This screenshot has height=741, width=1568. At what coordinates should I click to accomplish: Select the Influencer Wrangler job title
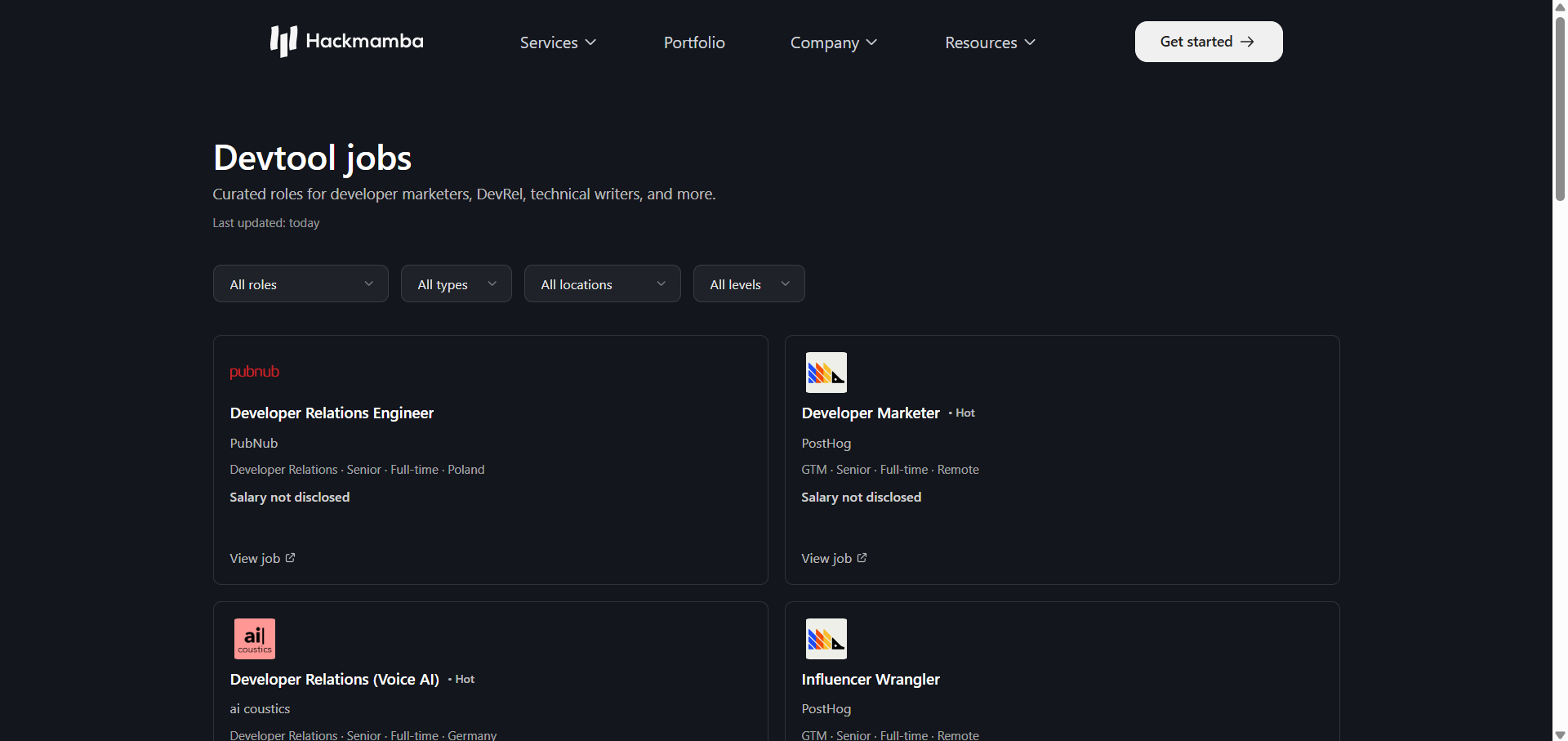pyautogui.click(x=871, y=680)
